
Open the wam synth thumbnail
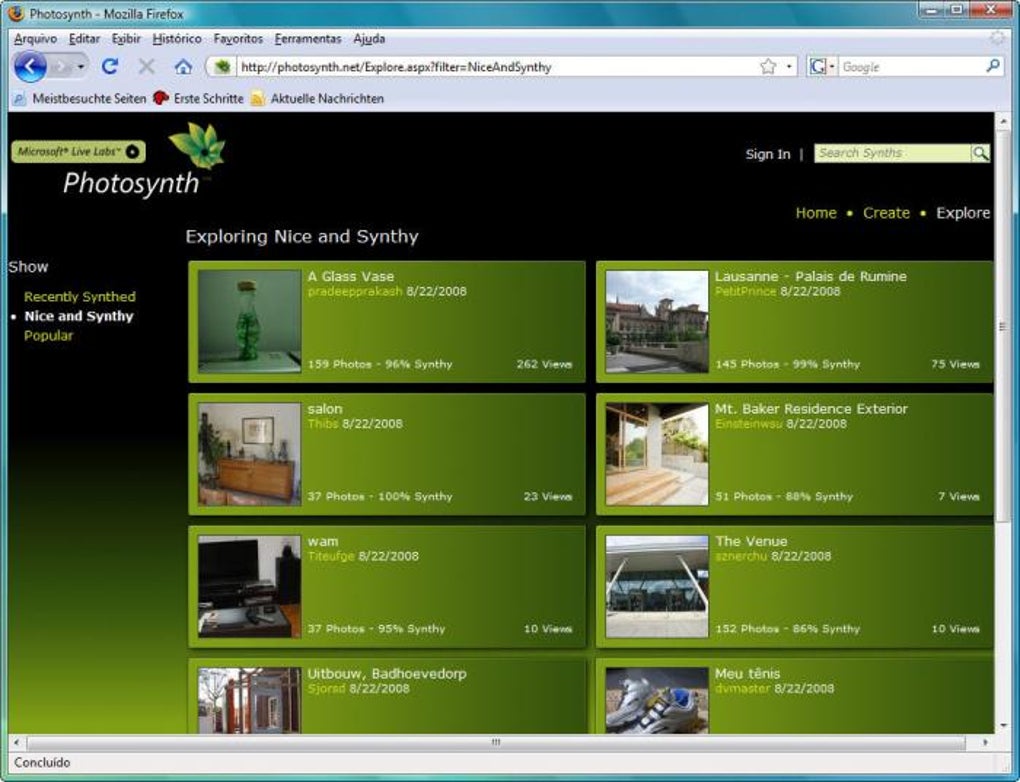[x=249, y=587]
